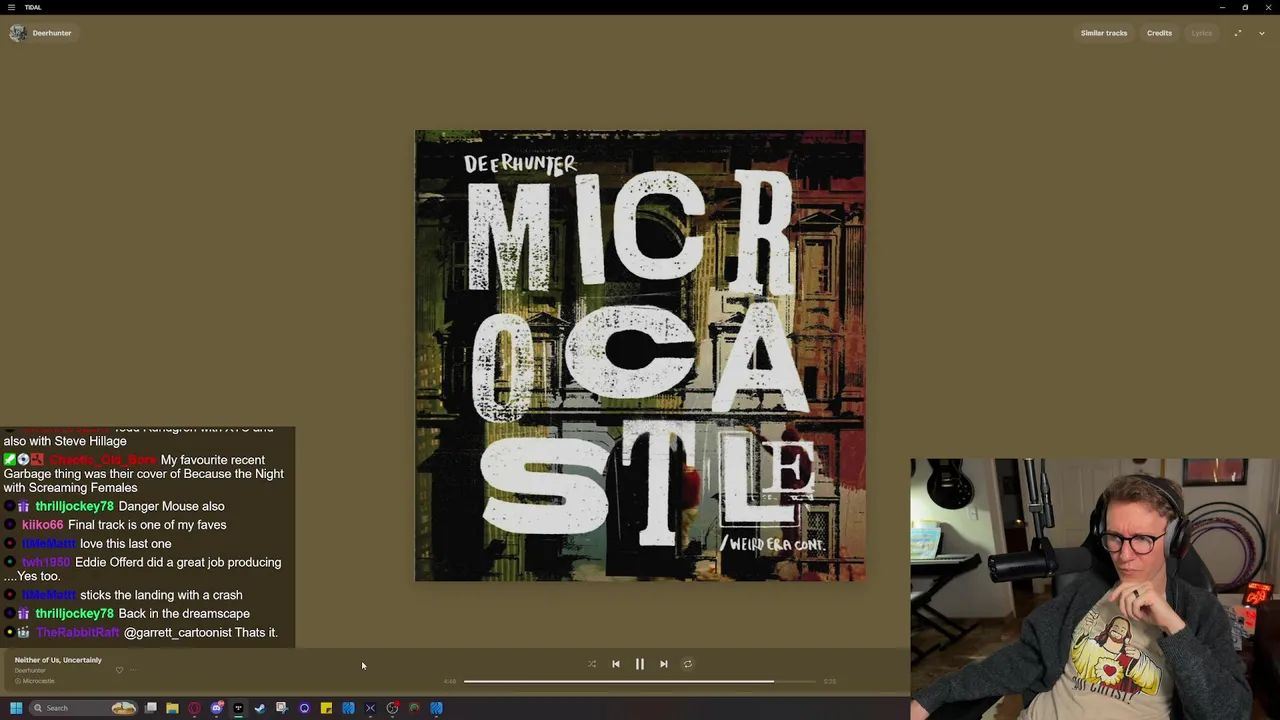Toggle shuffle playback

592,664
